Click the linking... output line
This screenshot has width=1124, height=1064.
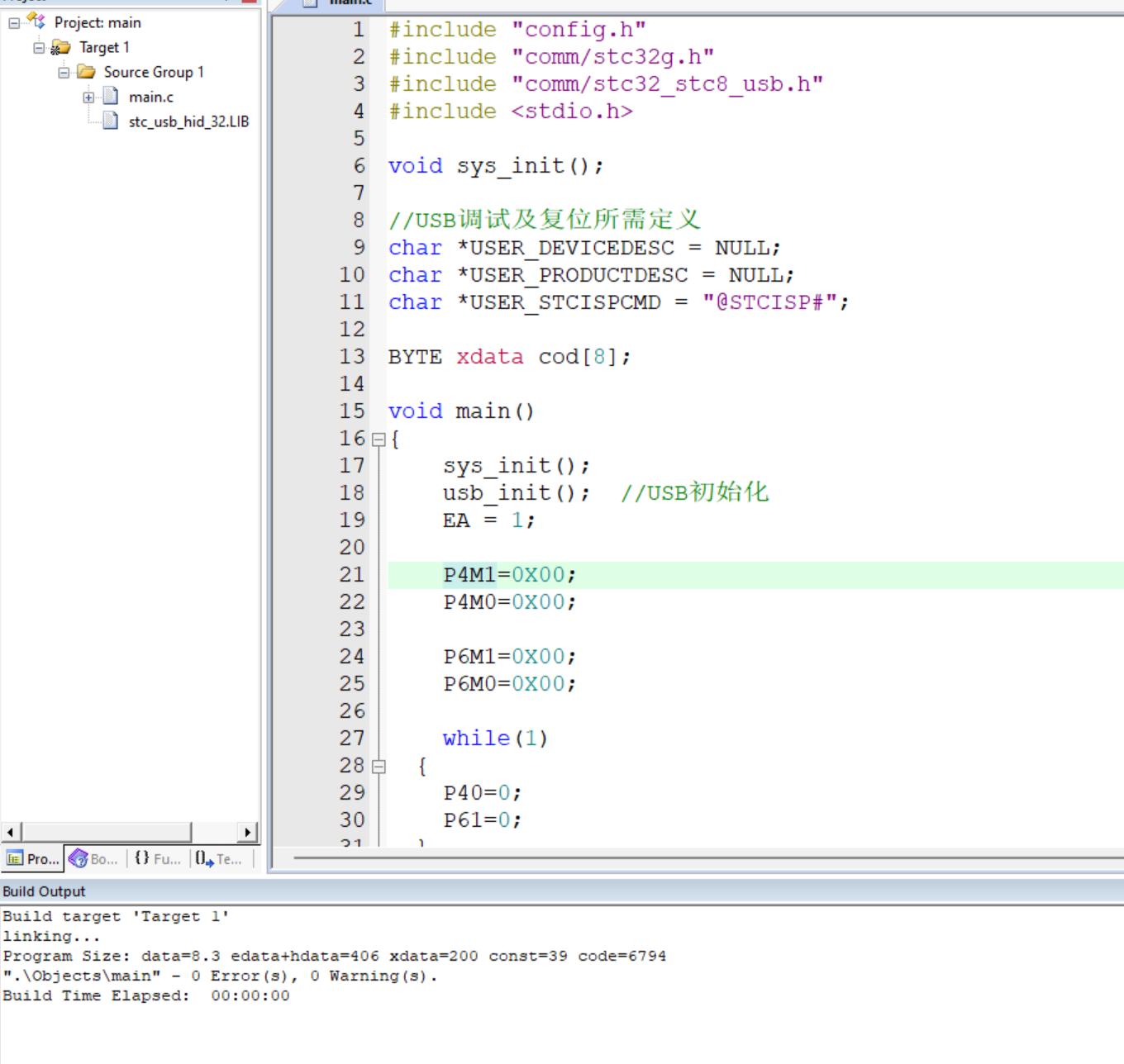coord(51,937)
